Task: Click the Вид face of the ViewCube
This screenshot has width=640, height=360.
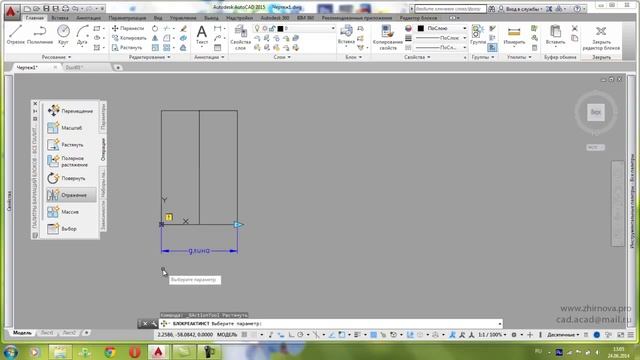Action: 596,112
